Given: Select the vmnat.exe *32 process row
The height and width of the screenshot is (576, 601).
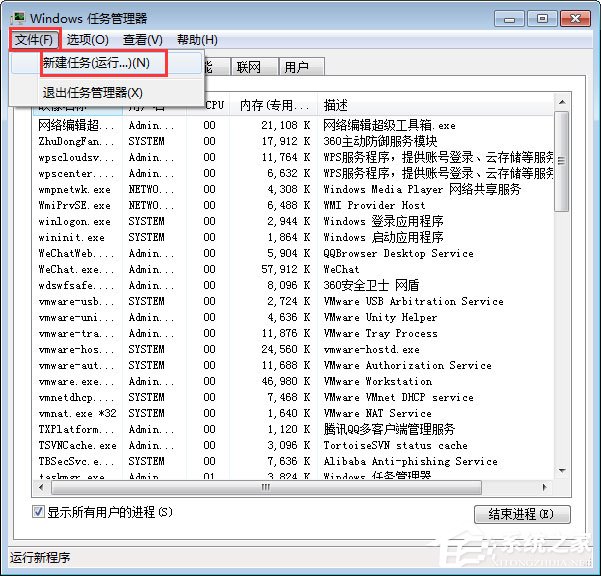Looking at the screenshot, I should point(293,413).
